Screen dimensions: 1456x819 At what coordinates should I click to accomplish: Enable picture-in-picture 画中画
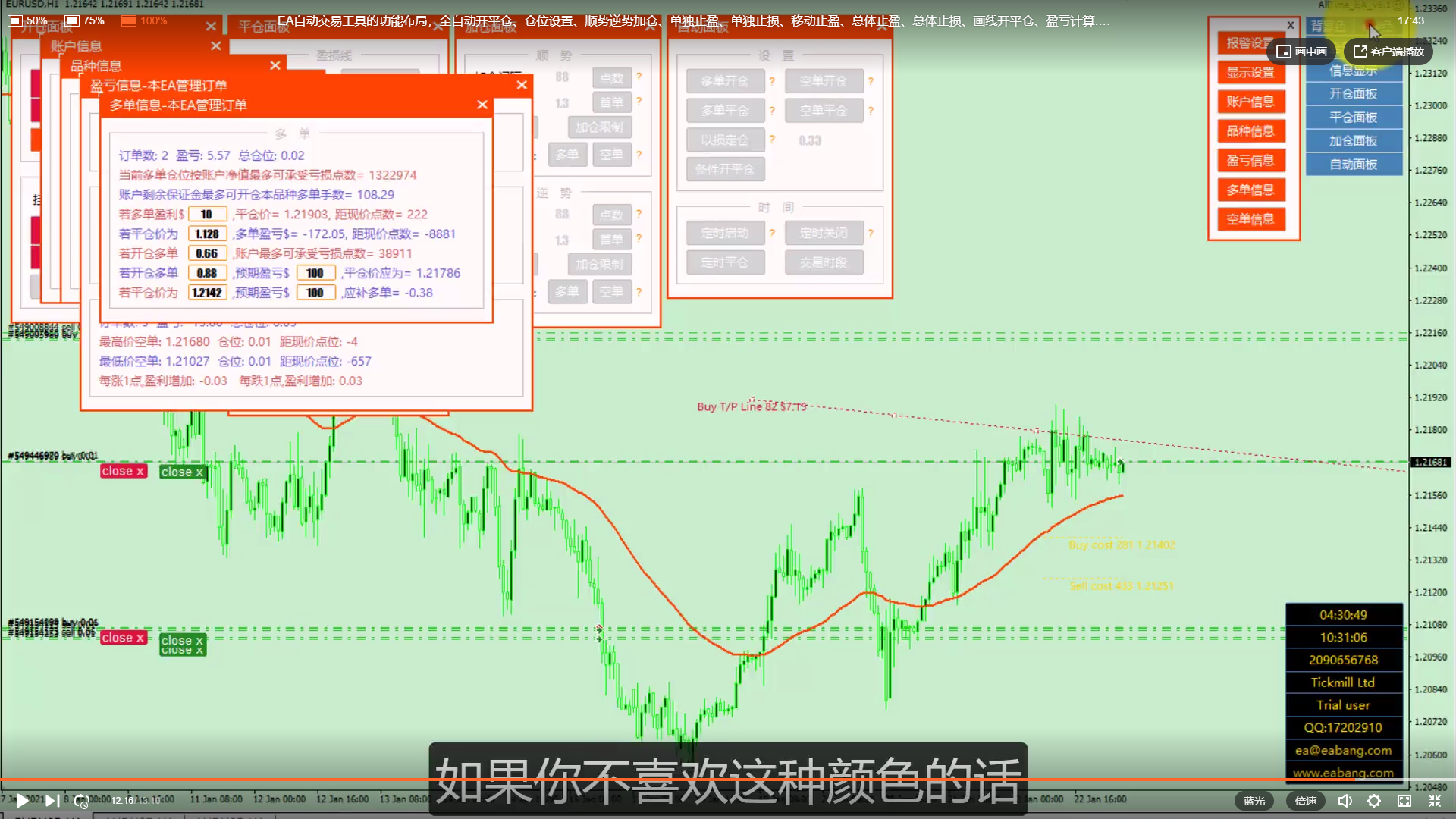[1302, 52]
